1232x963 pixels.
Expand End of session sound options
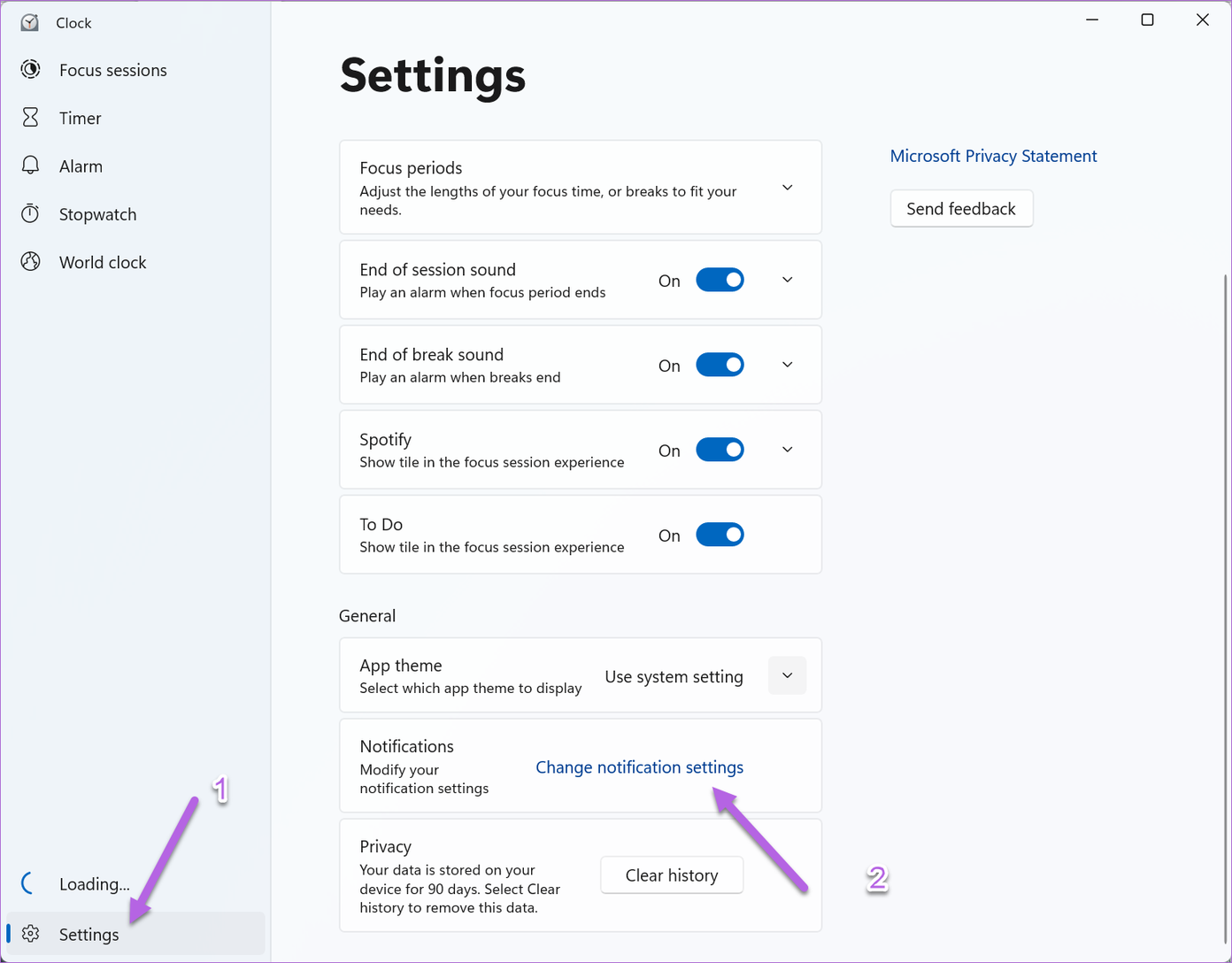point(787,280)
